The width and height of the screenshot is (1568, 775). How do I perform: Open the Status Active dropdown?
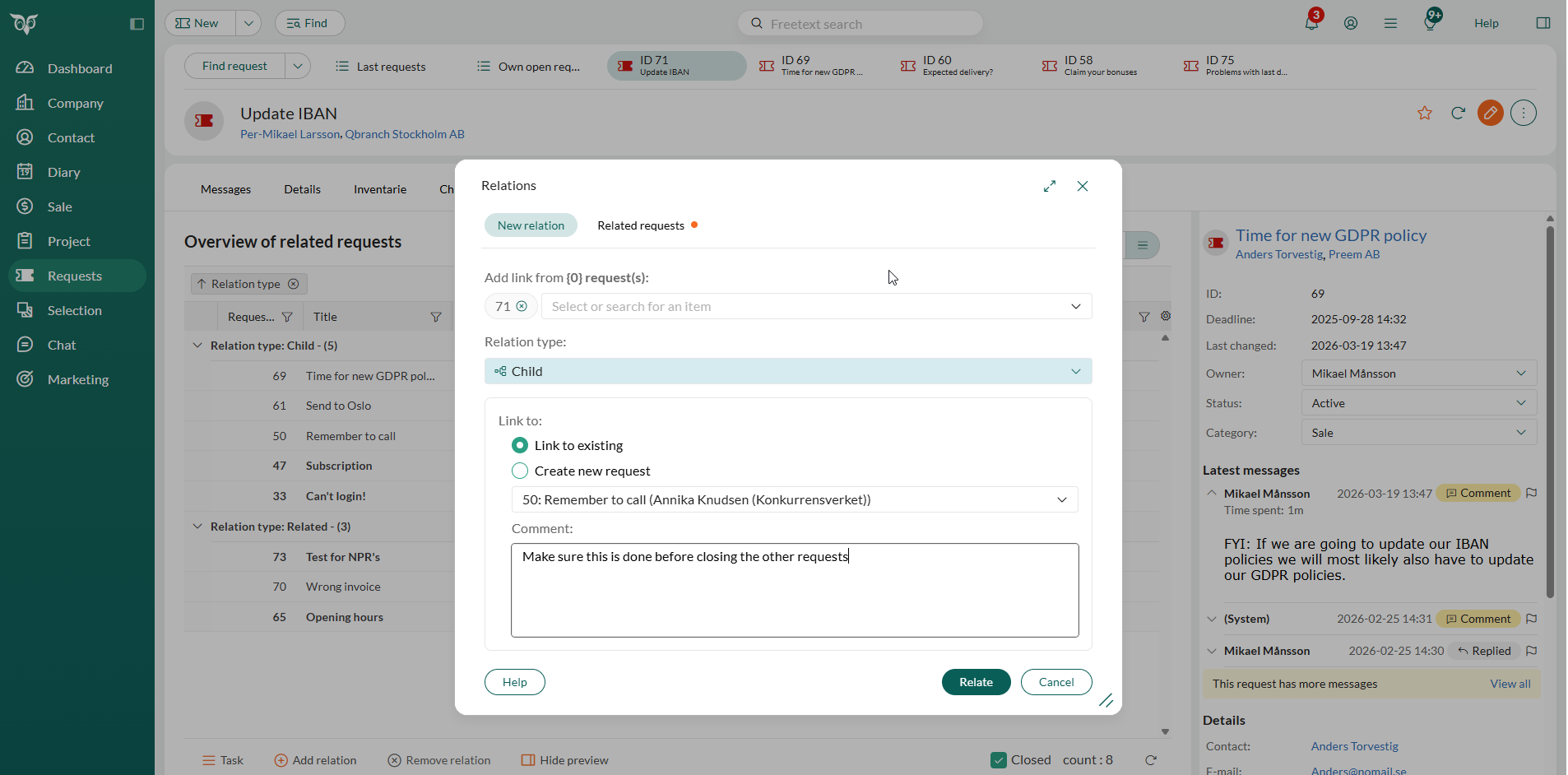tap(1418, 403)
